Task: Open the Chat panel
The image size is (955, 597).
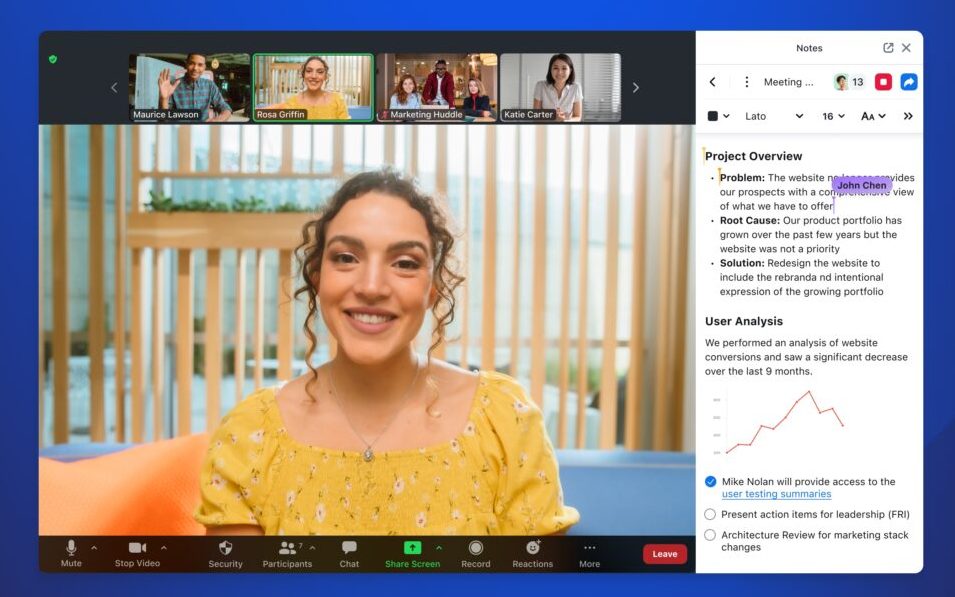Action: pyautogui.click(x=349, y=548)
